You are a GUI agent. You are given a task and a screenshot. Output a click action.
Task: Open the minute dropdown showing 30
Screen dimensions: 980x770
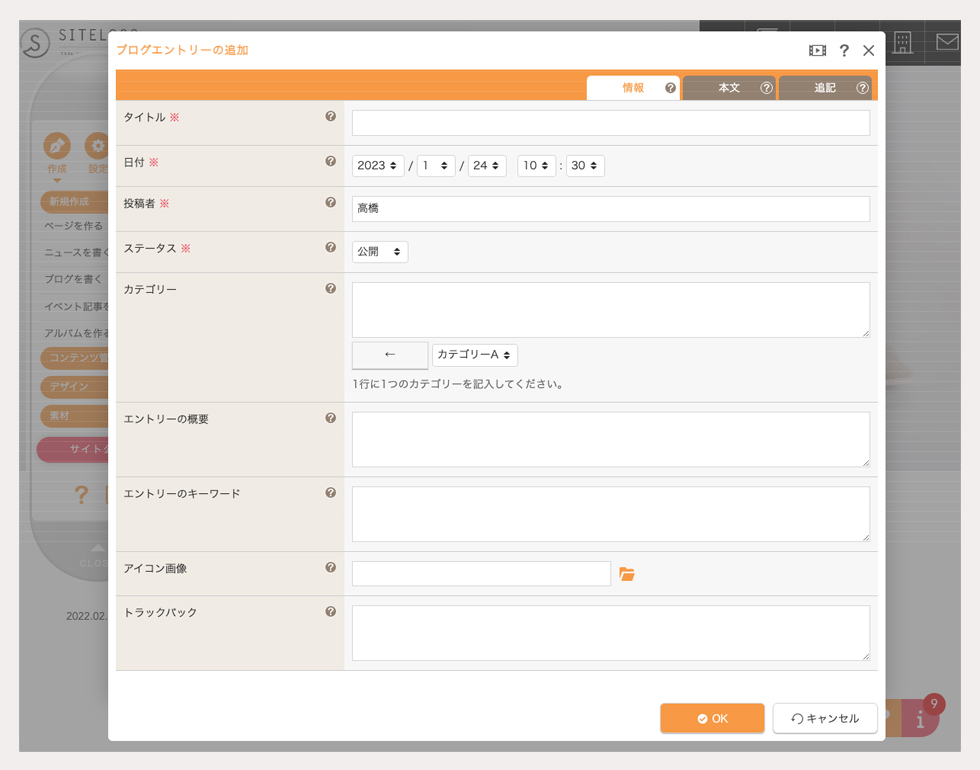coord(585,166)
